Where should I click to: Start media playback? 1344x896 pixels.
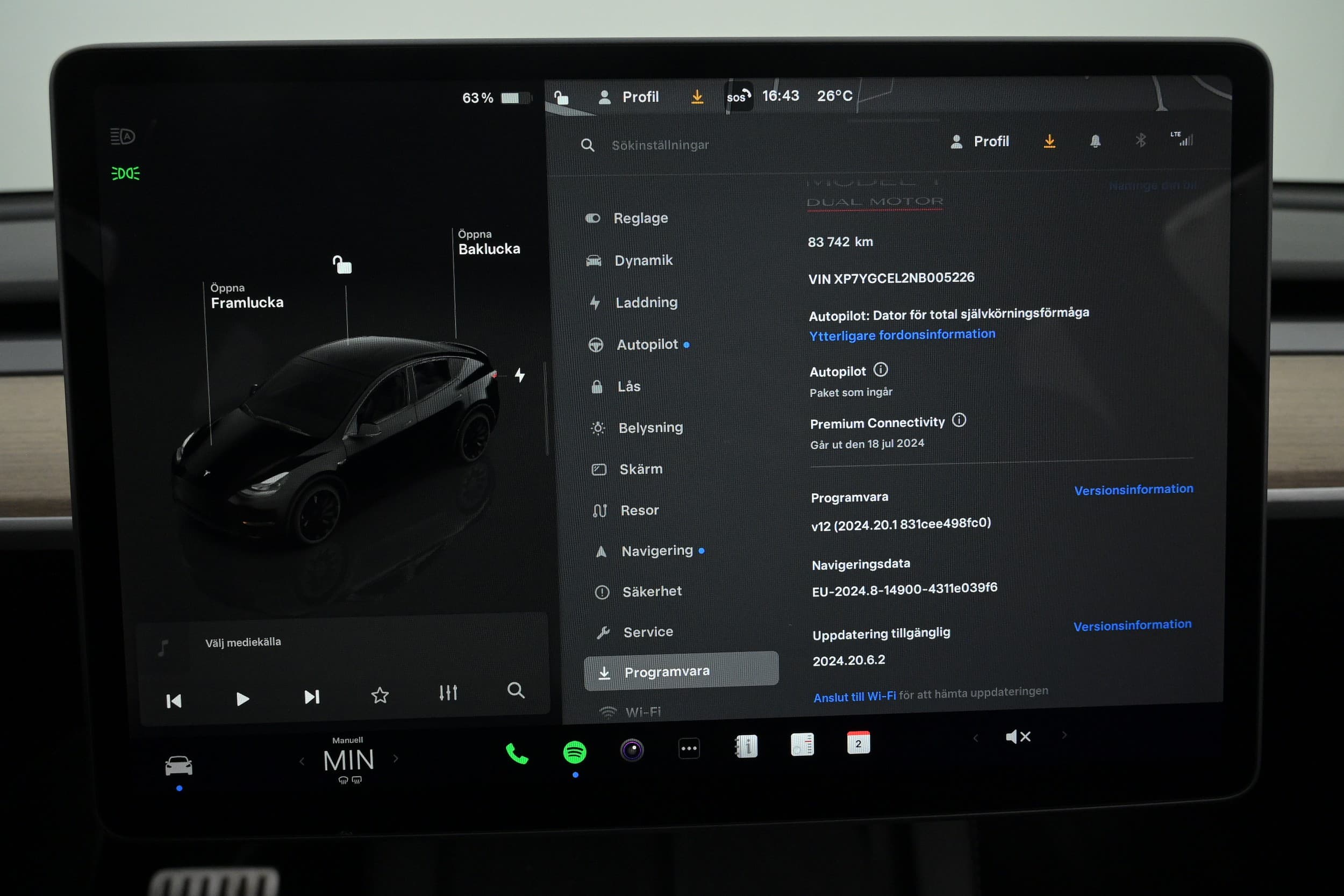(x=242, y=698)
